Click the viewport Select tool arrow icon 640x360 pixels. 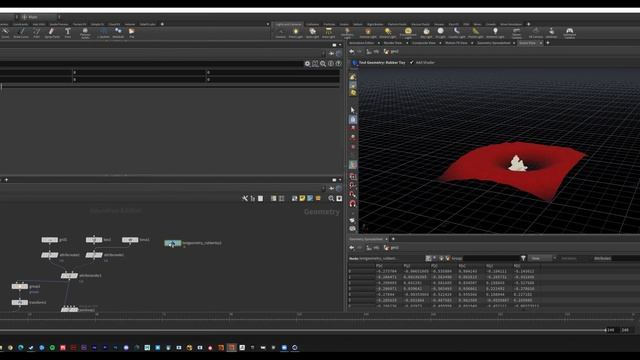coord(353,110)
